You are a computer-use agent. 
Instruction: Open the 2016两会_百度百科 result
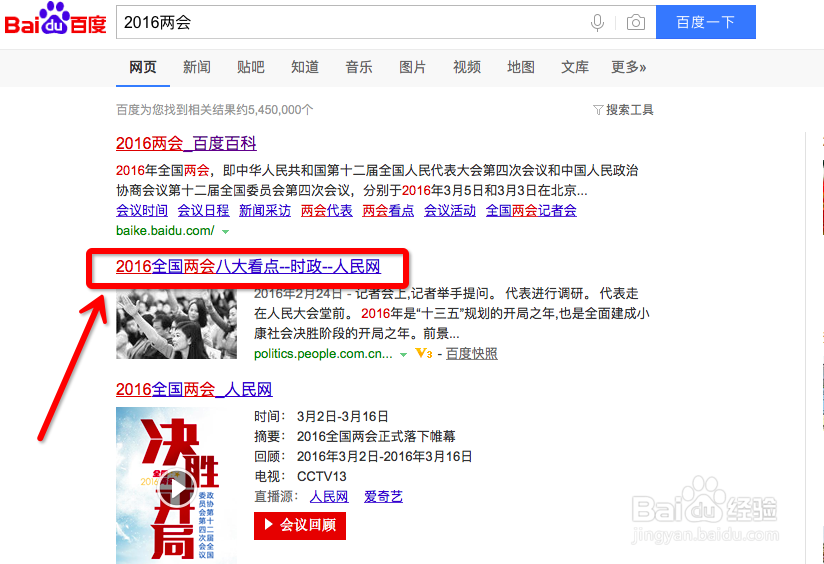point(186,143)
